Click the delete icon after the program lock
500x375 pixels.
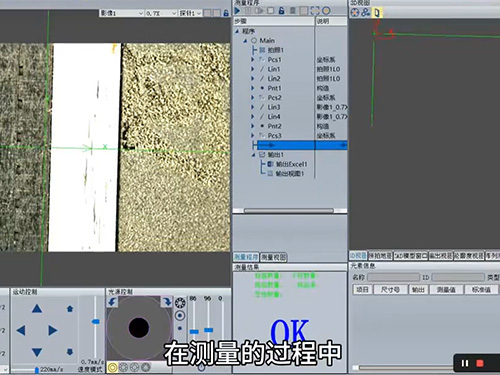click(292, 11)
